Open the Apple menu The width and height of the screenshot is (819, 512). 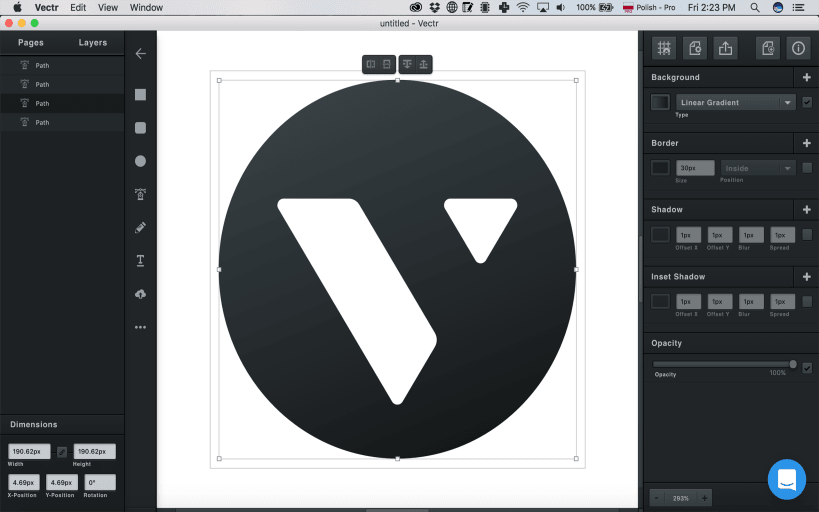click(17, 7)
